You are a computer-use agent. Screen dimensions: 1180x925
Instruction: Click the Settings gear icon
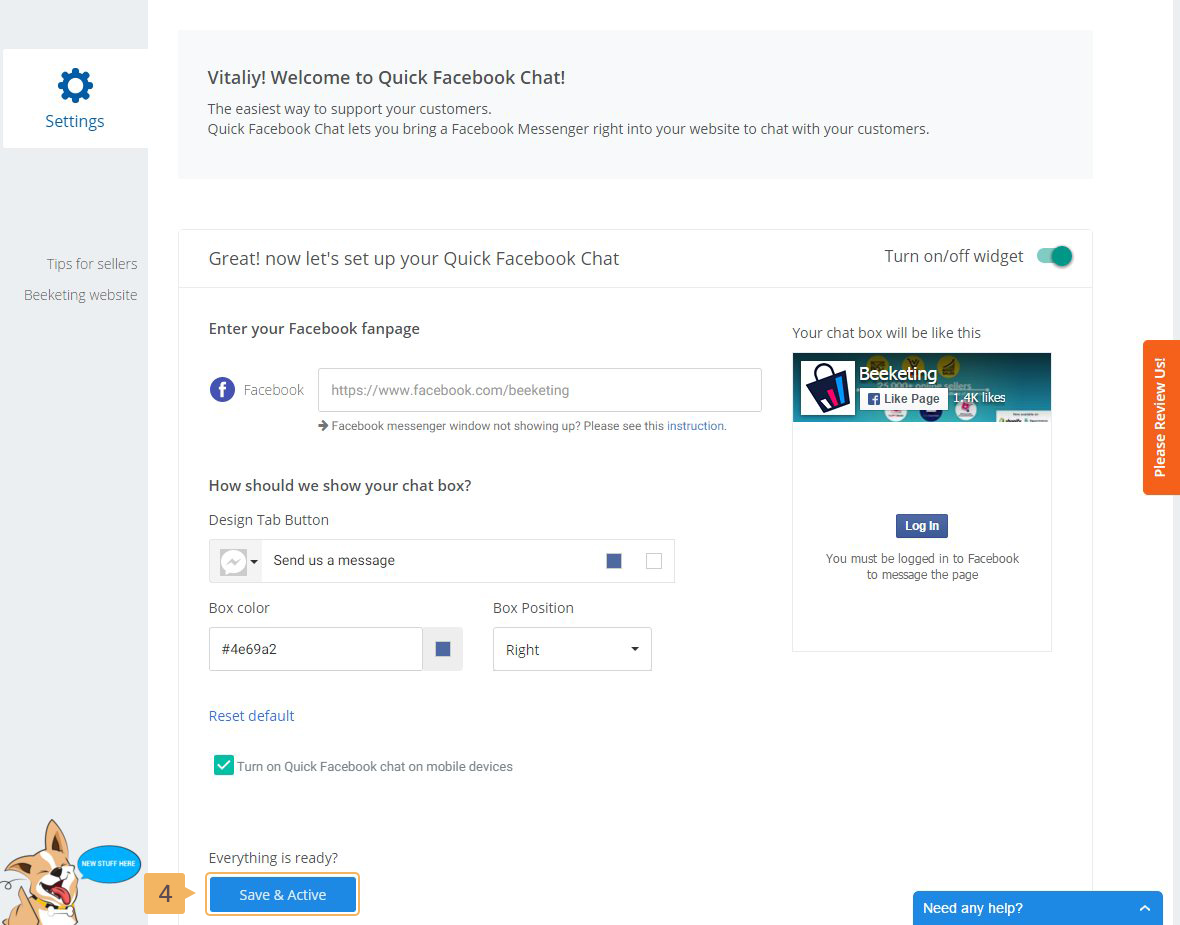pos(75,86)
